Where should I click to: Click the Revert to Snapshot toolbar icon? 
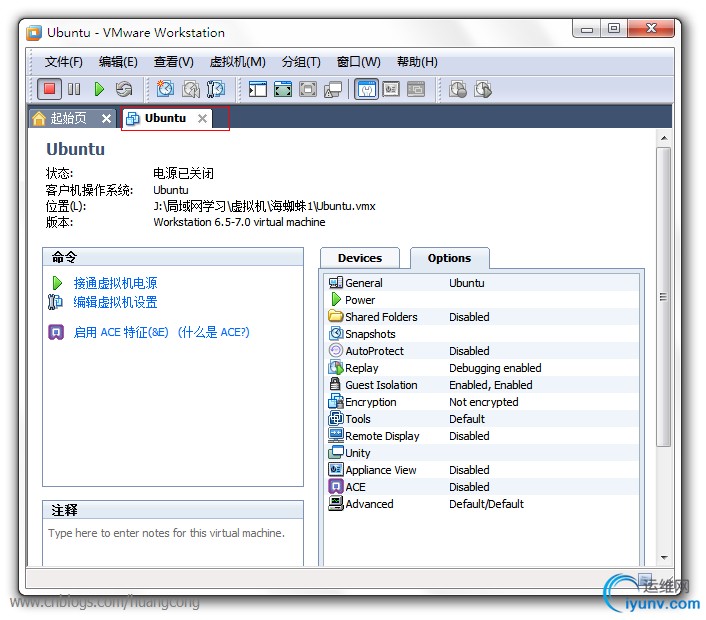190,89
